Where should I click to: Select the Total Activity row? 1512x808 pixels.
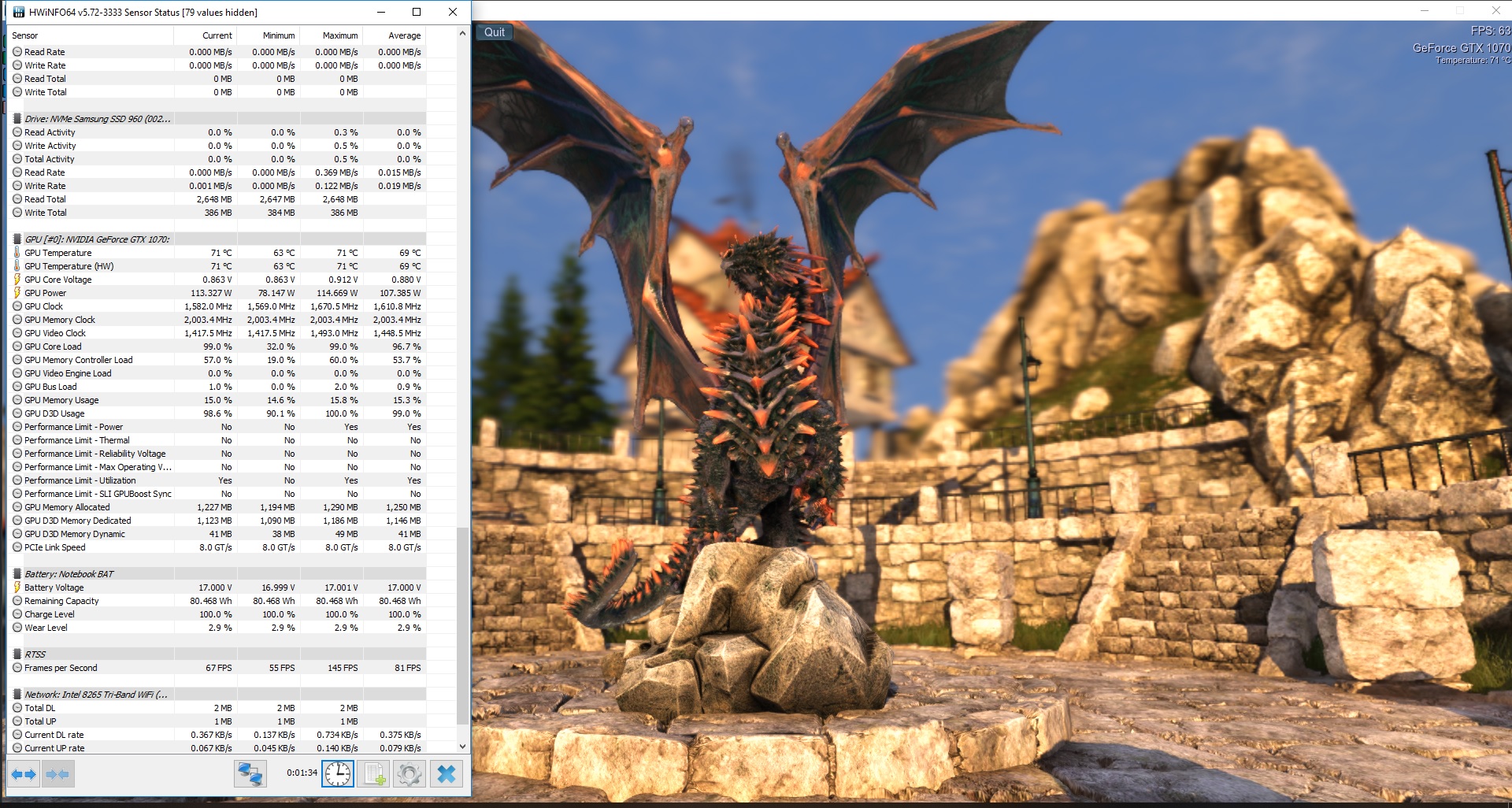pyautogui.click(x=217, y=159)
